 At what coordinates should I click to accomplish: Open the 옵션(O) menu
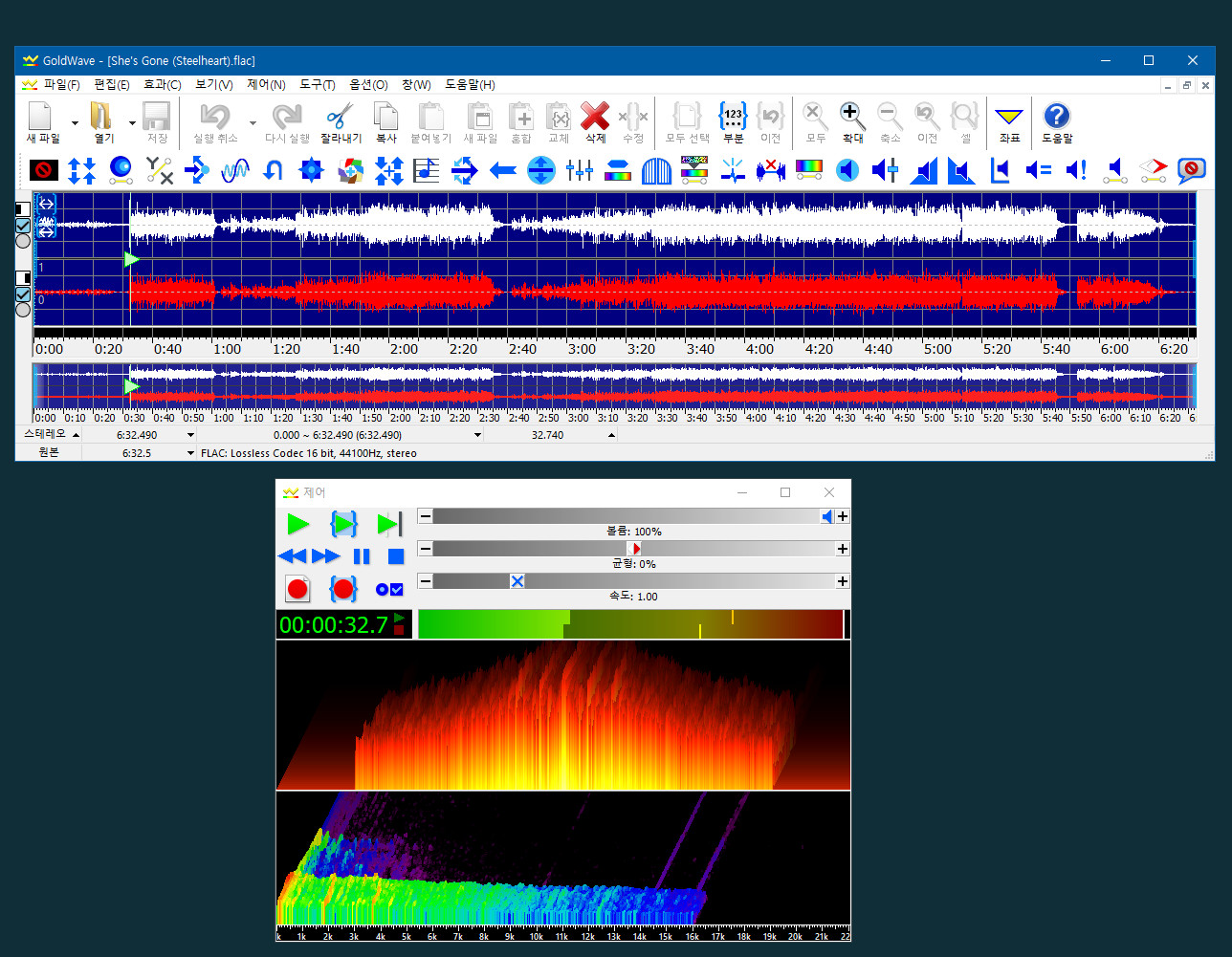(x=368, y=85)
